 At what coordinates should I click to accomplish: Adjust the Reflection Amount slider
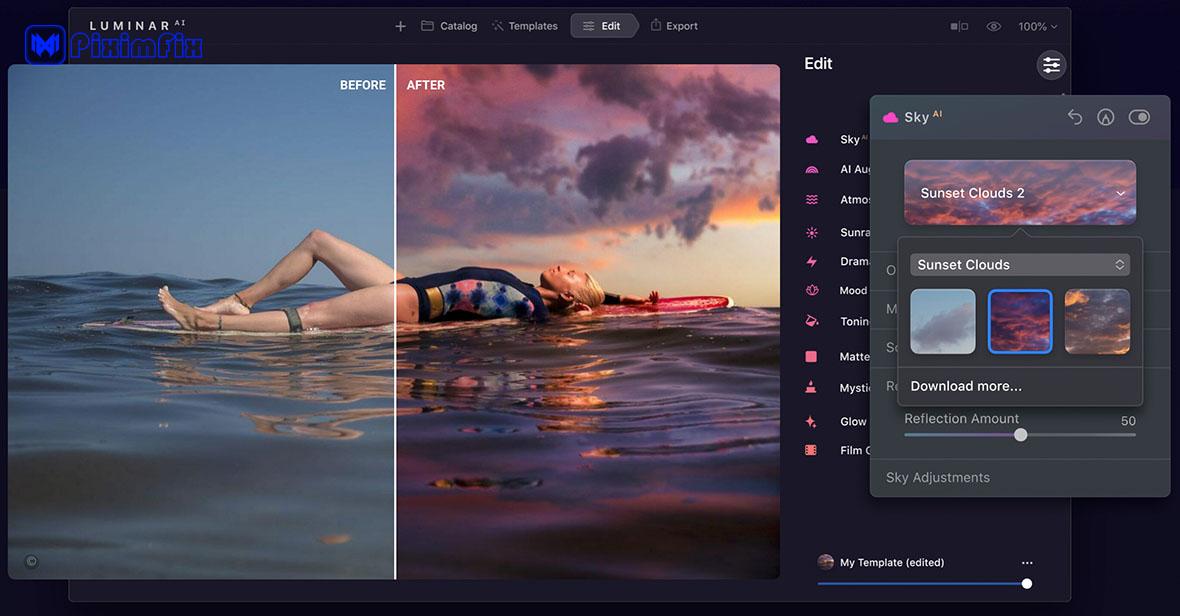[x=1021, y=435]
